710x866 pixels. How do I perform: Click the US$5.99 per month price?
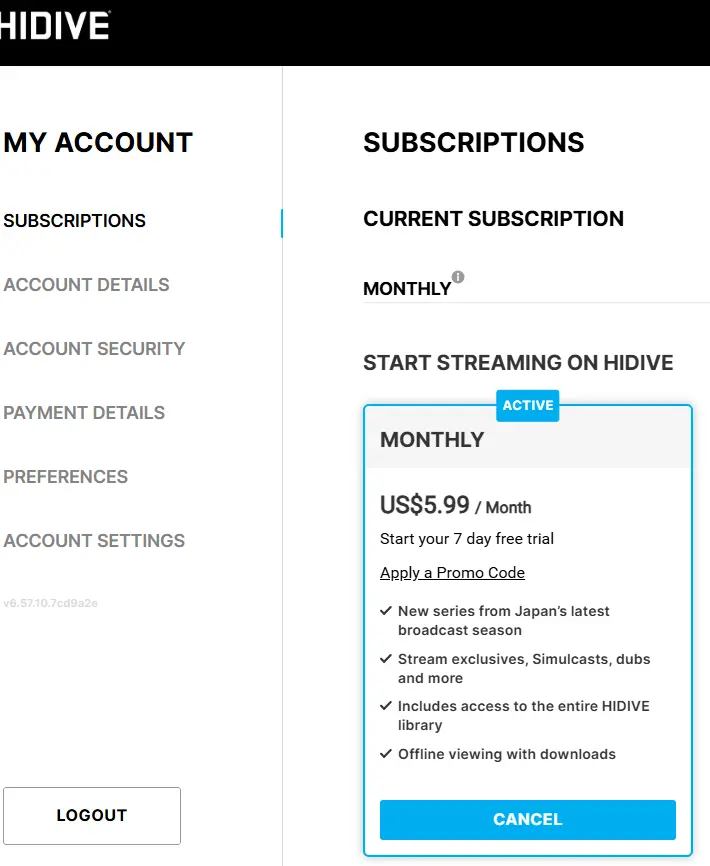[x=455, y=505]
